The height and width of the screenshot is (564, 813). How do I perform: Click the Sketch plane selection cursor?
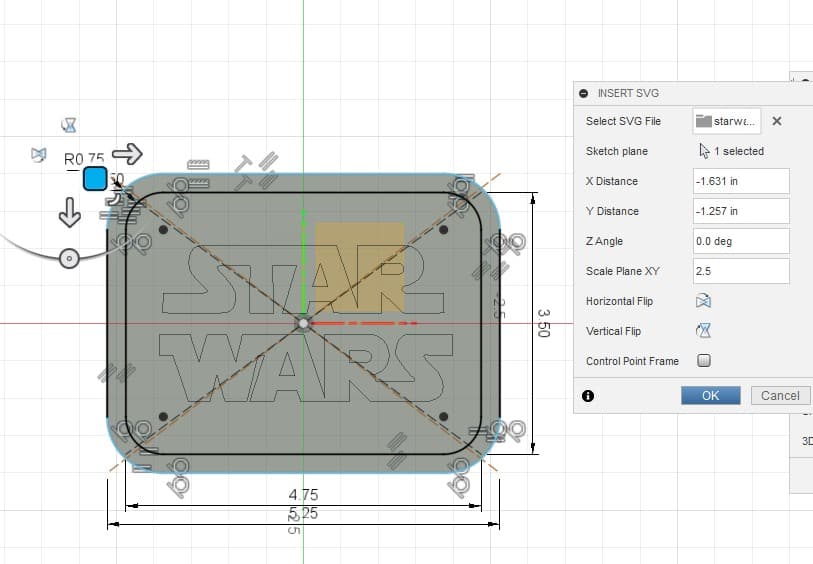coord(704,151)
